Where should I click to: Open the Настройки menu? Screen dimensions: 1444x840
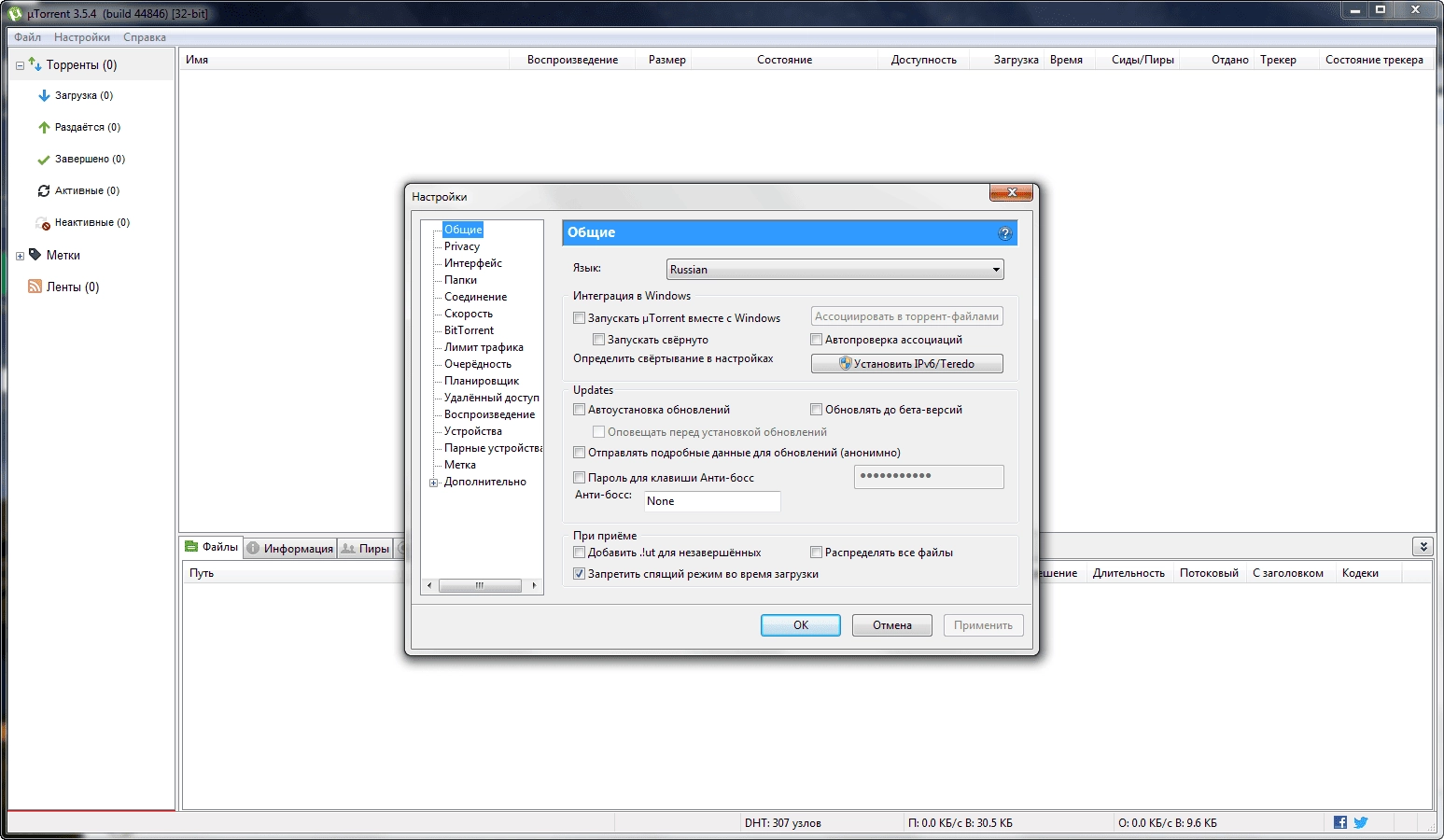82,37
